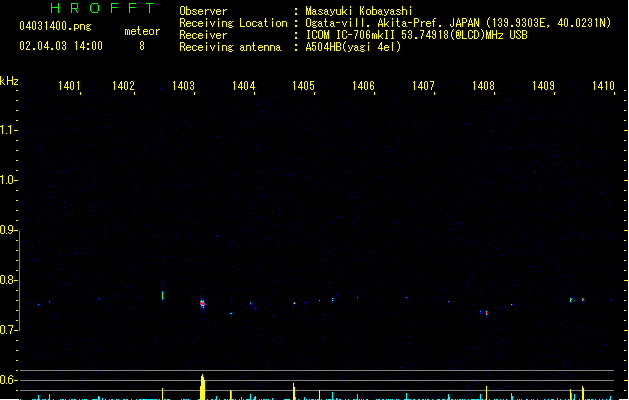
Task: Click the 1405 time axis label
Action: (x=303, y=86)
